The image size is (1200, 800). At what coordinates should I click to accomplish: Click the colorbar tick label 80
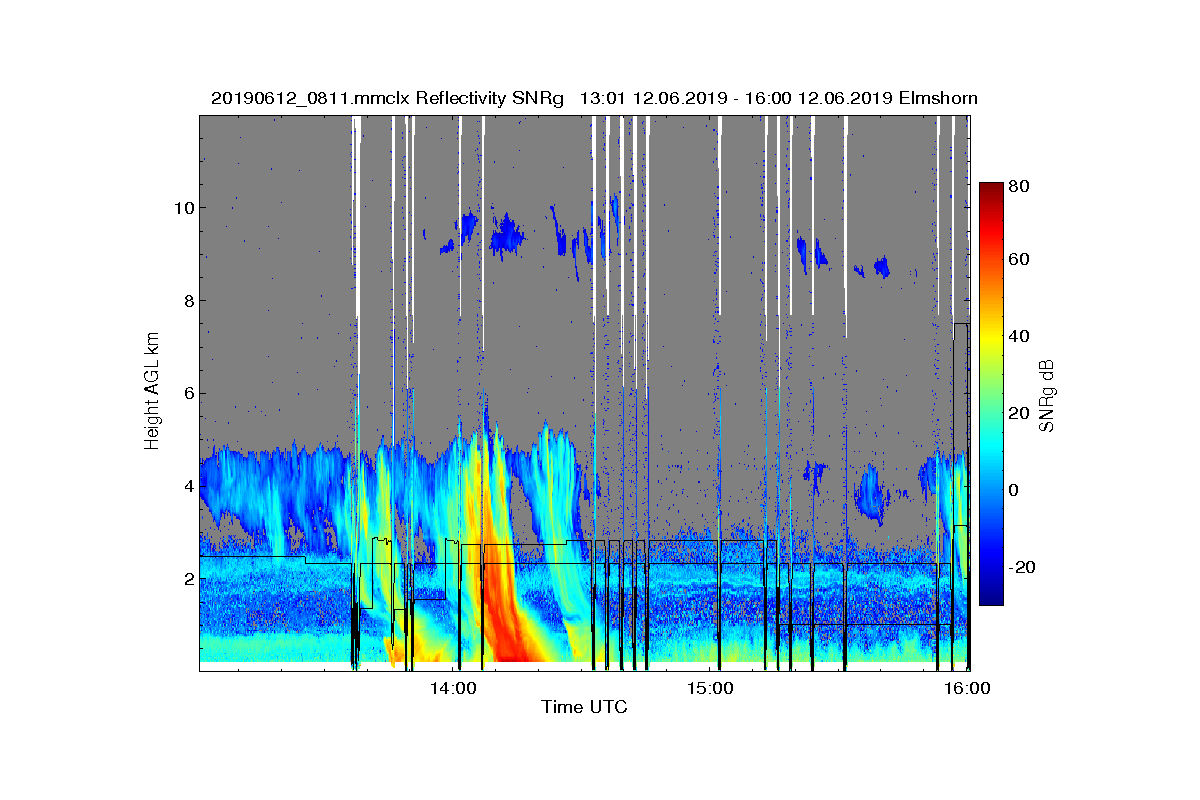(x=1021, y=185)
